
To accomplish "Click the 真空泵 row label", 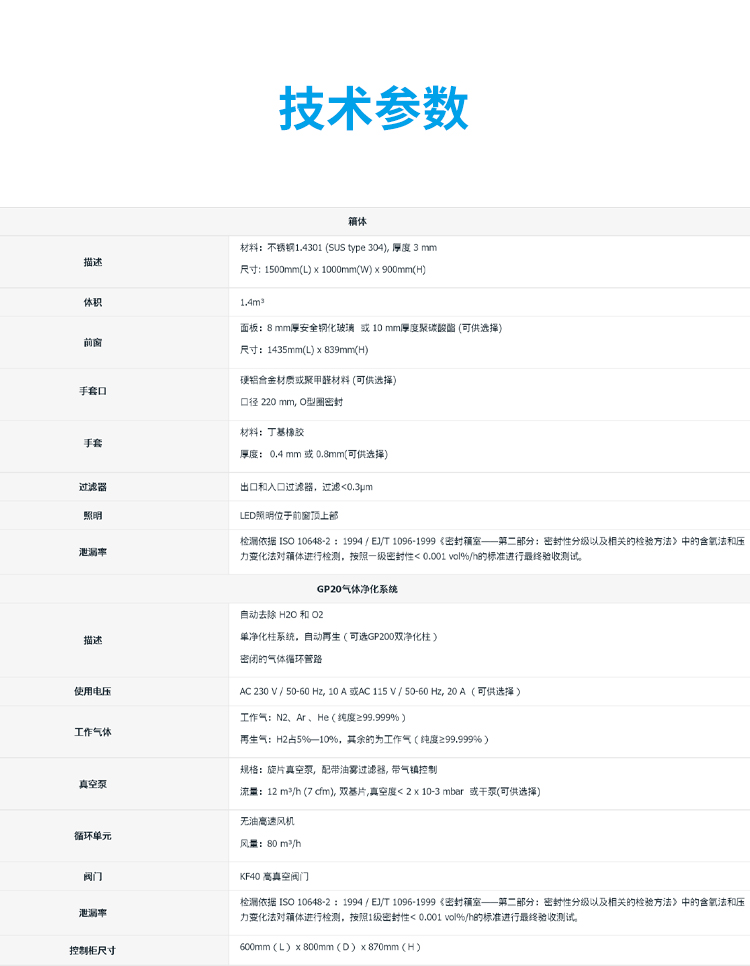I will coord(93,784).
